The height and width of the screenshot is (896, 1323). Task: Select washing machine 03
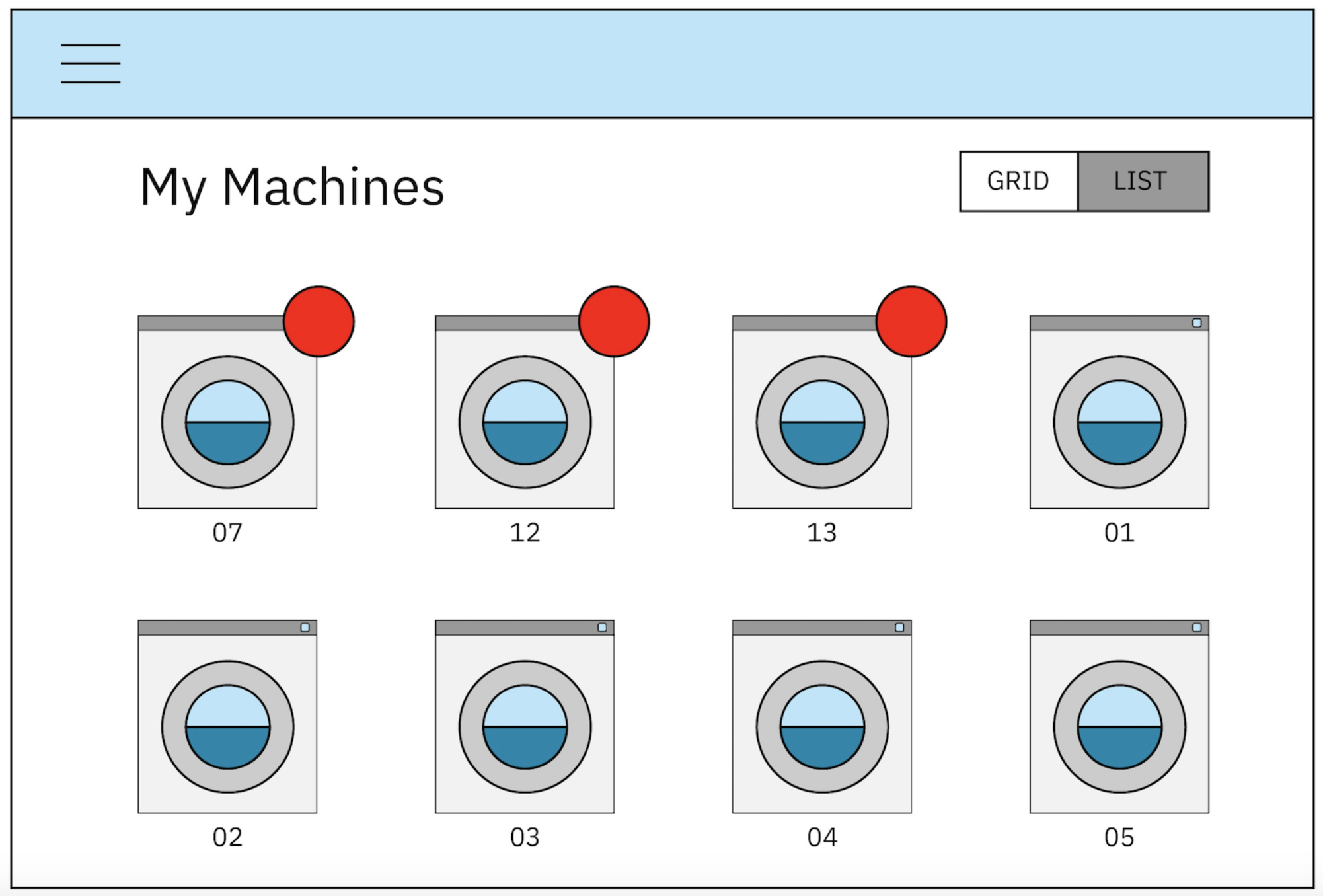525,726
